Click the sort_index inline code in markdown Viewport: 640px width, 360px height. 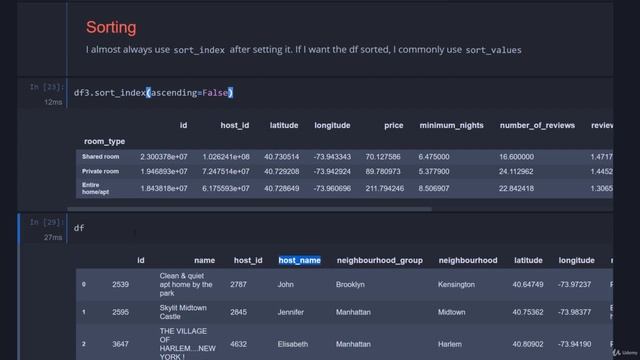[199, 50]
